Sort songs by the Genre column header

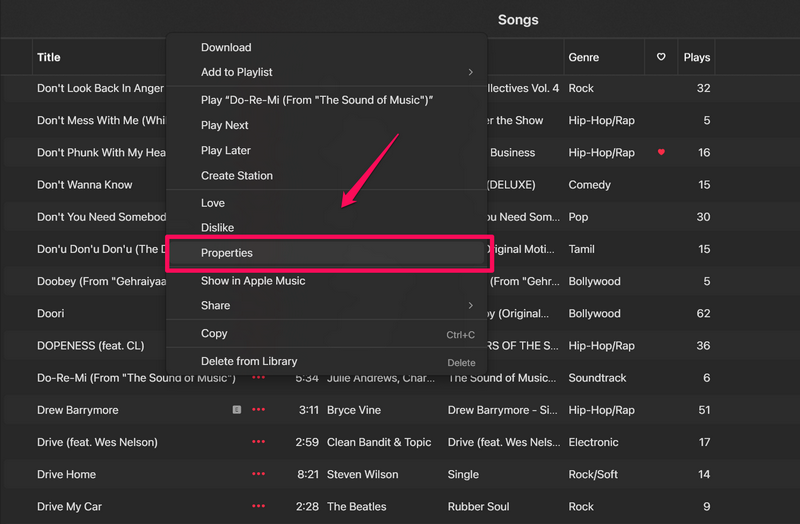click(584, 57)
